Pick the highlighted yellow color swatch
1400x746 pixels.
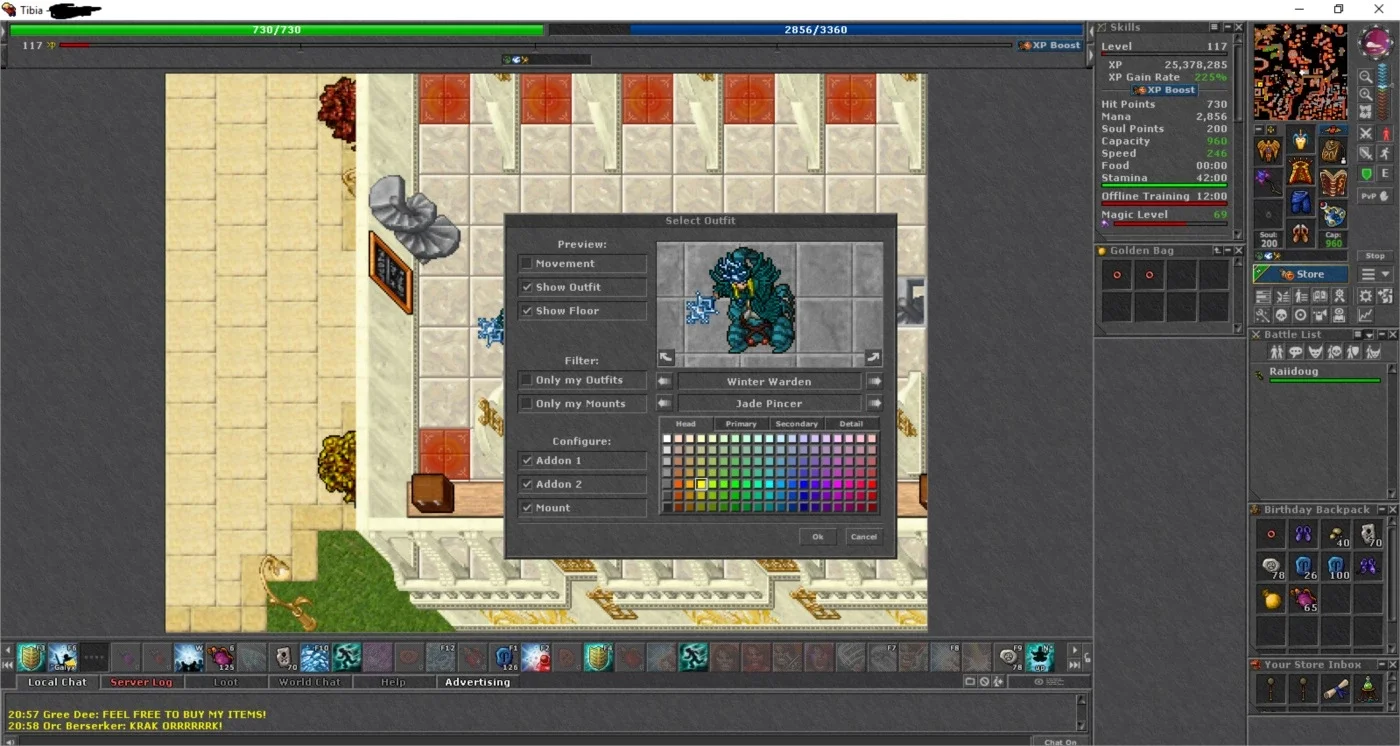(x=702, y=484)
